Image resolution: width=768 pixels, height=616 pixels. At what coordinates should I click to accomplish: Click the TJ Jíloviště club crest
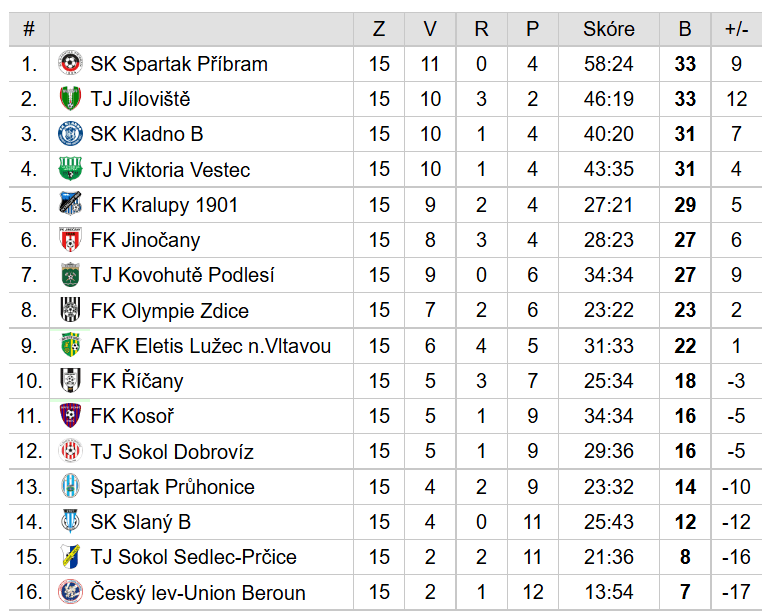coord(70,98)
